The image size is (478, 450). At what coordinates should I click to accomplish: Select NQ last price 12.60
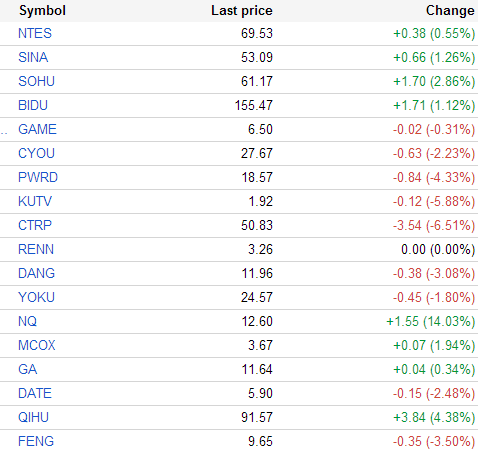(257, 321)
